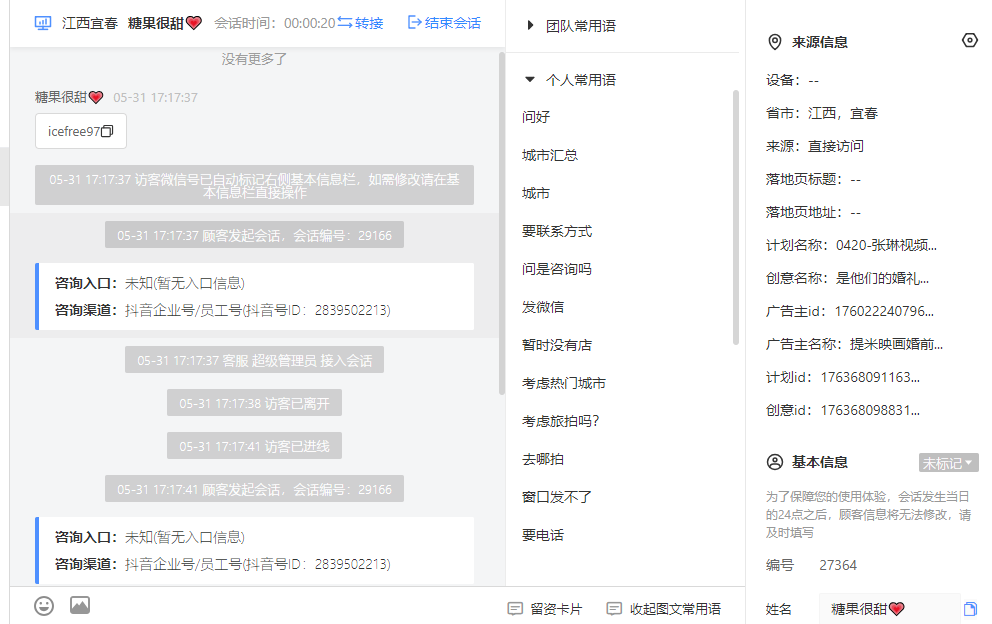Click the quick phrases list scrollbar
The height and width of the screenshot is (624, 992).
[x=735, y=217]
